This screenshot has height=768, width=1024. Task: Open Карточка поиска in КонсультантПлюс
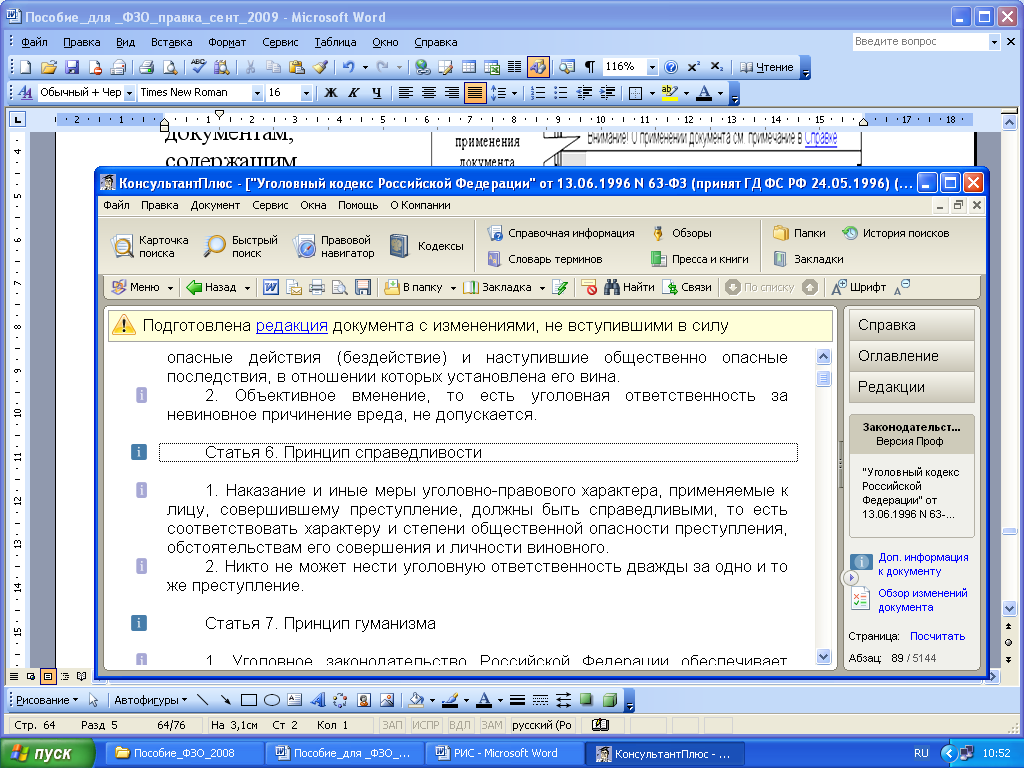coord(150,246)
